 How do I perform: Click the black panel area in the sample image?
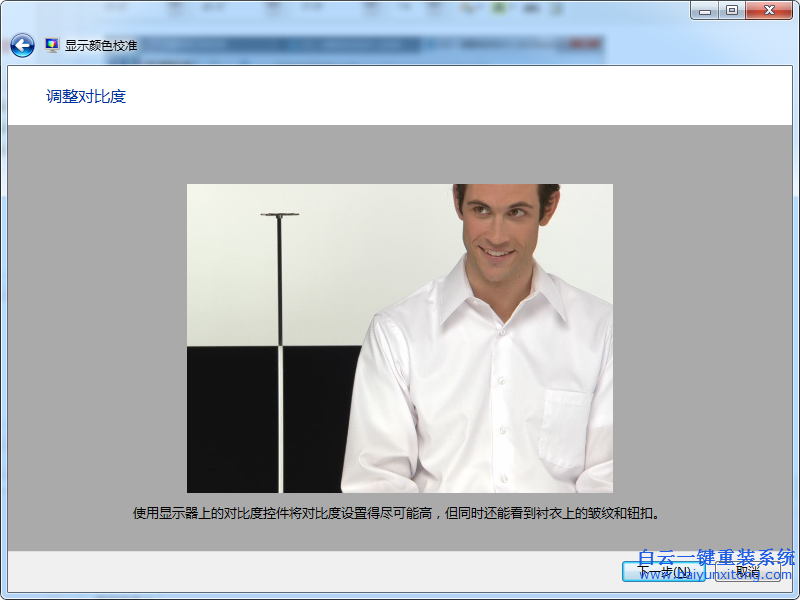tap(230, 420)
